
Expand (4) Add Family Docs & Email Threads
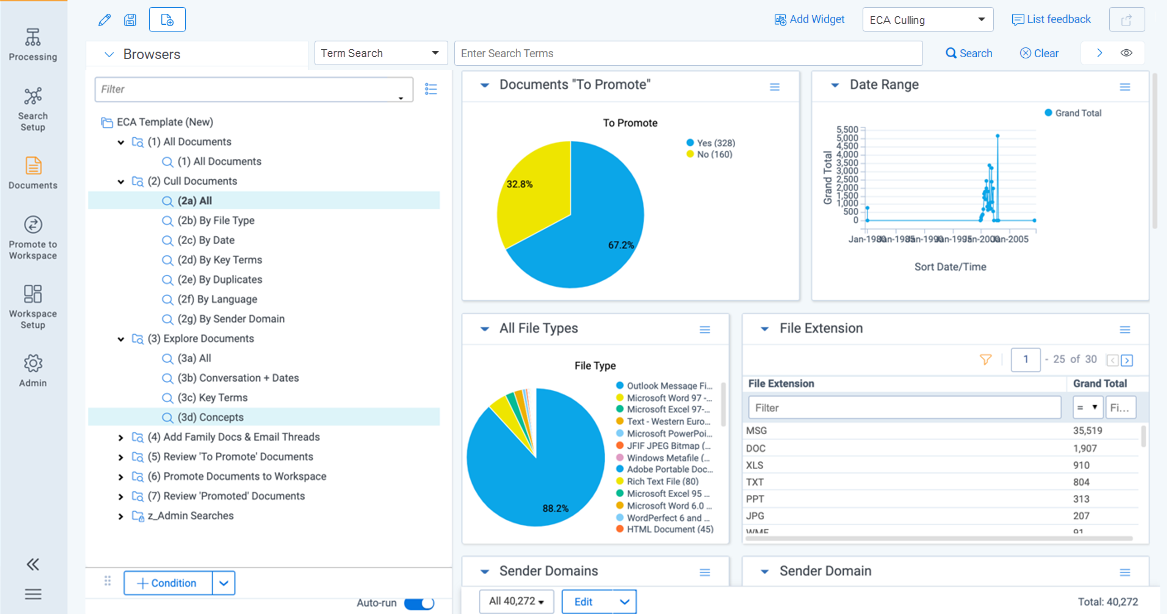[121, 438]
